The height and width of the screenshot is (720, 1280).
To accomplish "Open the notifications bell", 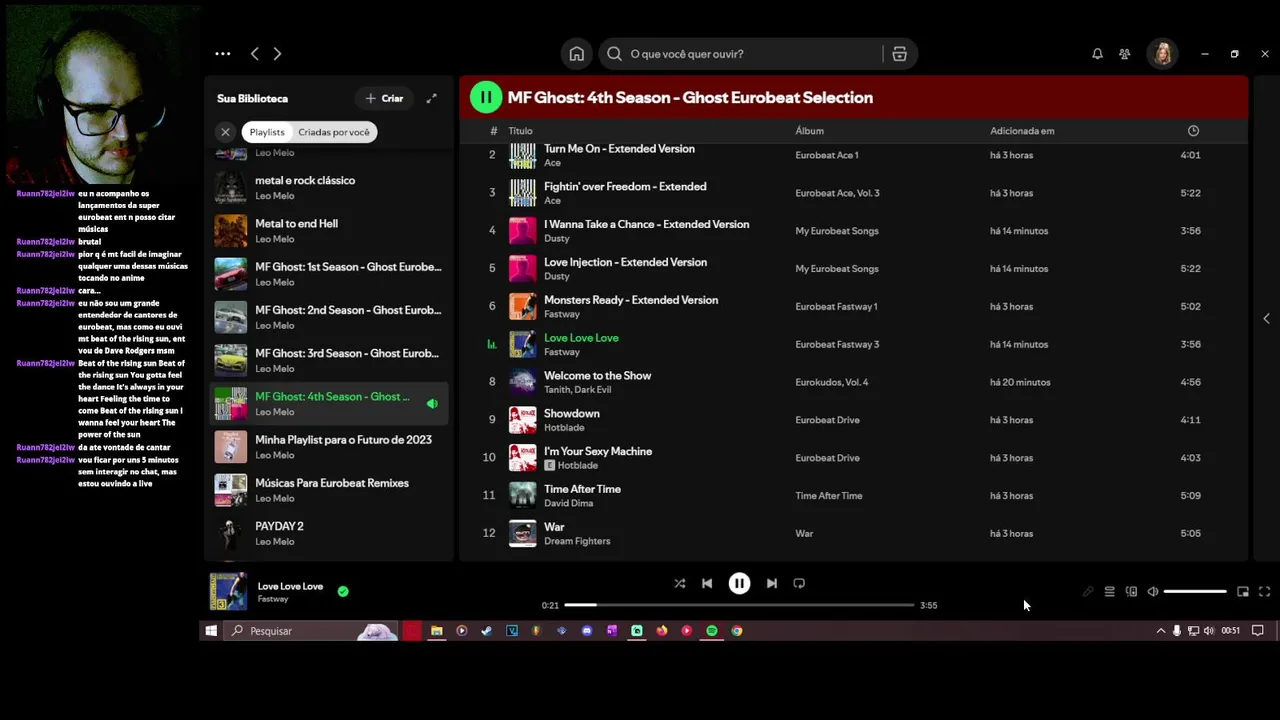I will (1097, 54).
